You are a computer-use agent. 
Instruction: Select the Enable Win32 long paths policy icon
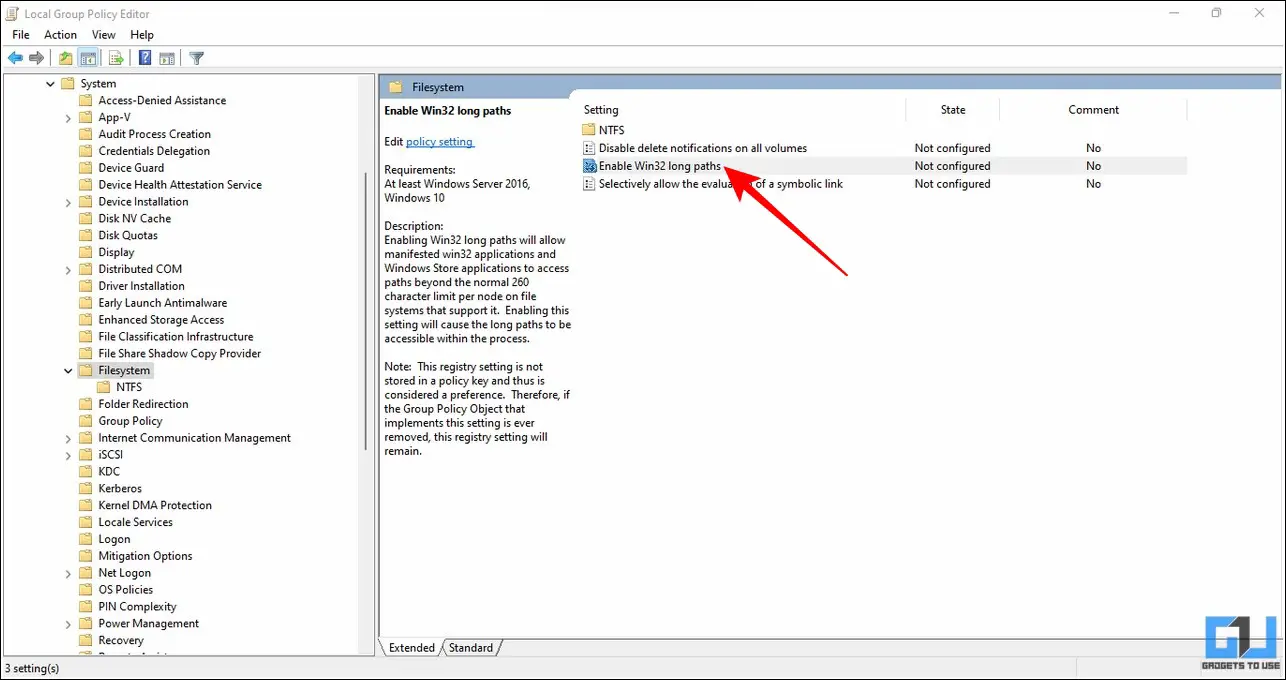pos(590,166)
